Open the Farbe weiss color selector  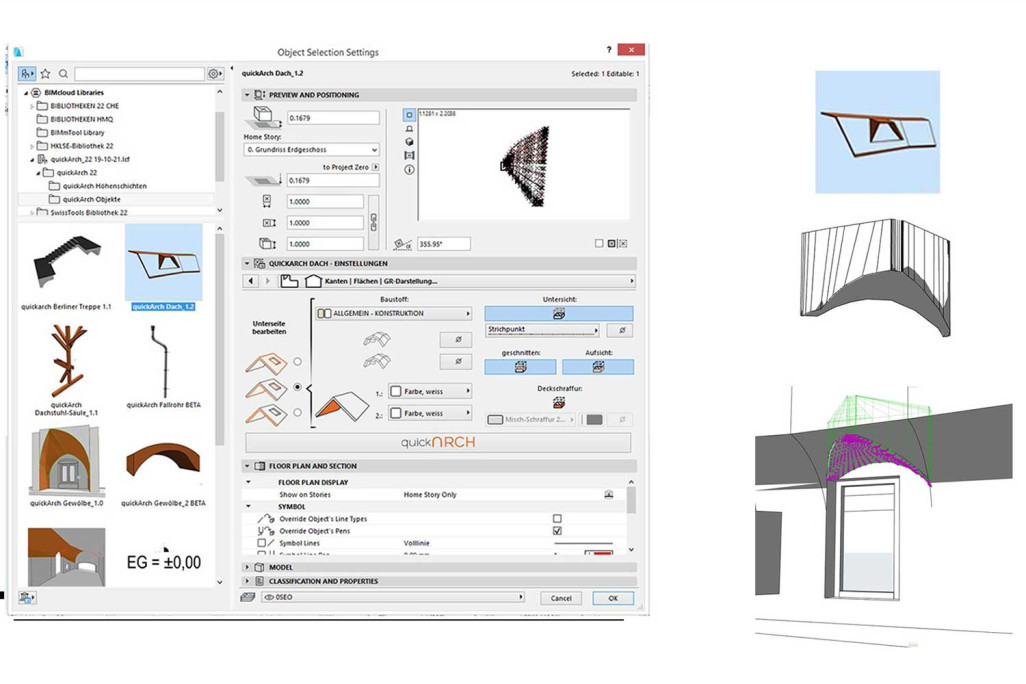(x=430, y=390)
